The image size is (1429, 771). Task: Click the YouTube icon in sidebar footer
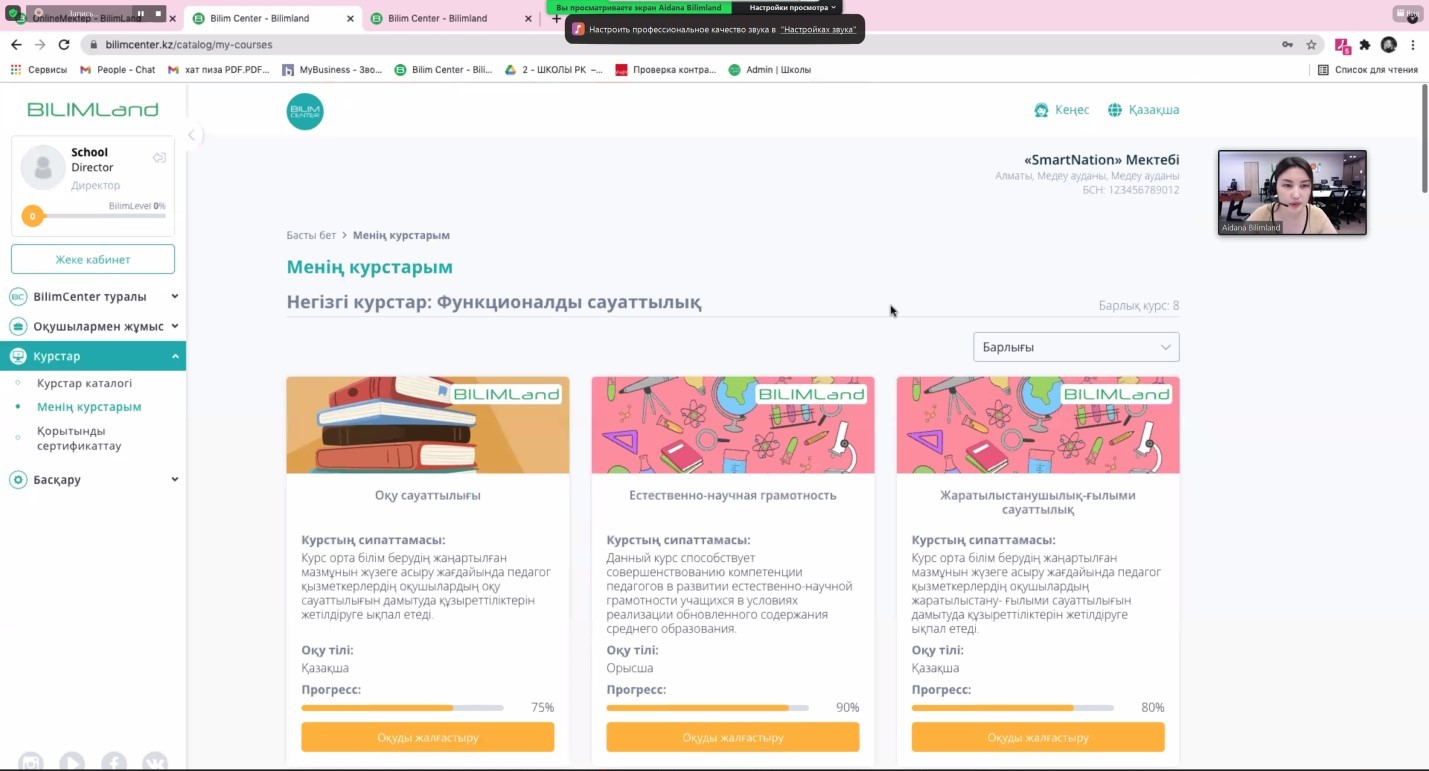coord(72,763)
